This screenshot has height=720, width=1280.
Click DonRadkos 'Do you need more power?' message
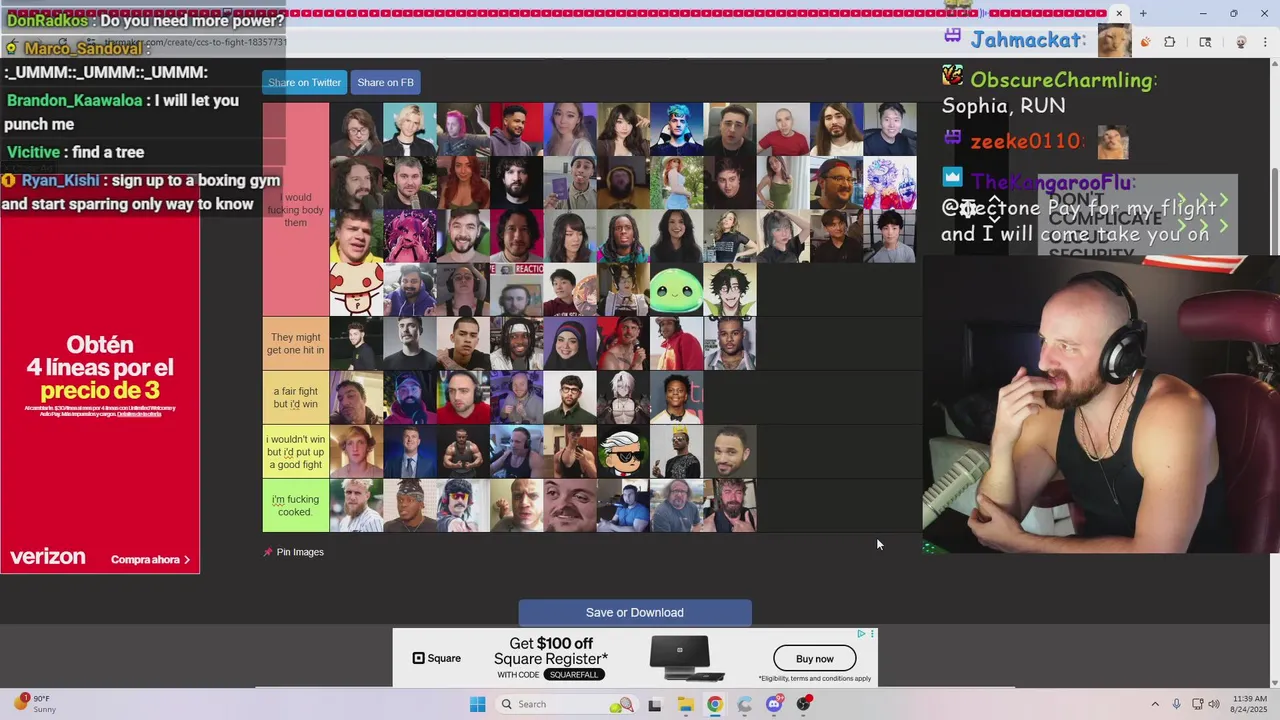tap(146, 20)
